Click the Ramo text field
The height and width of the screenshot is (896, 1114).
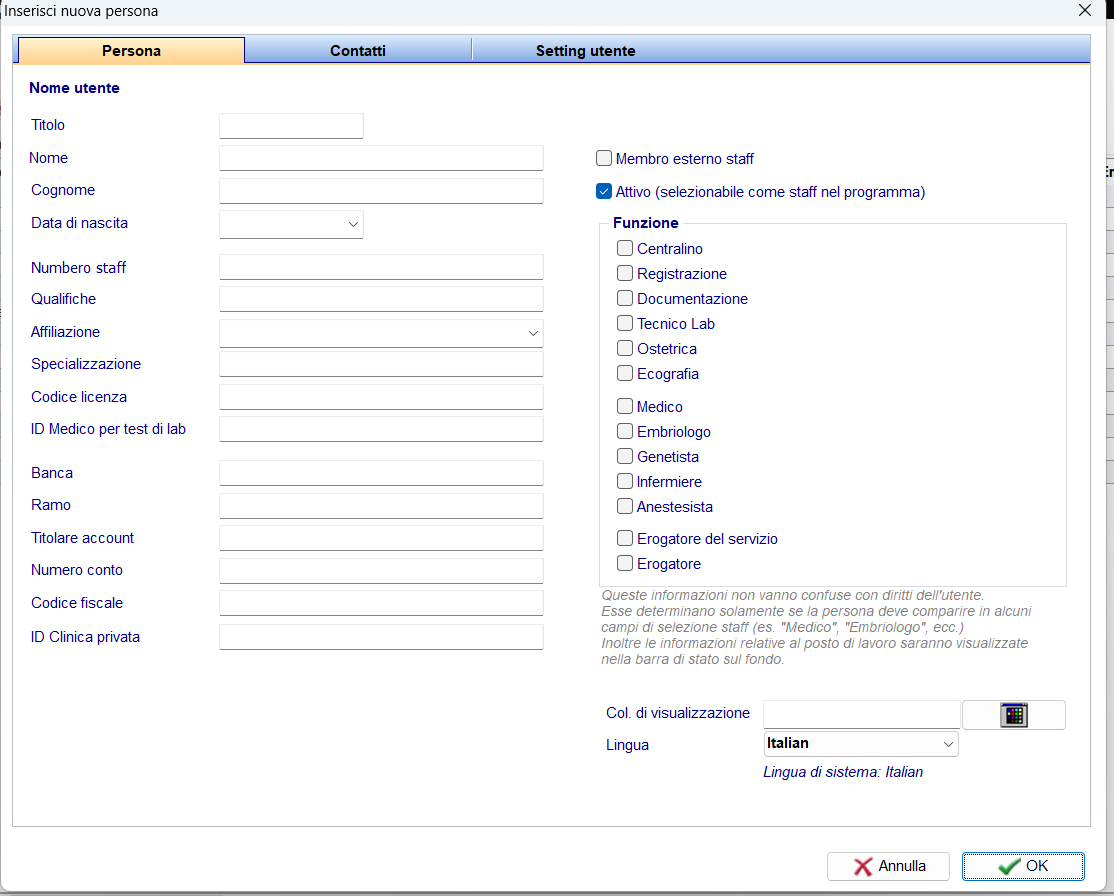pos(382,505)
